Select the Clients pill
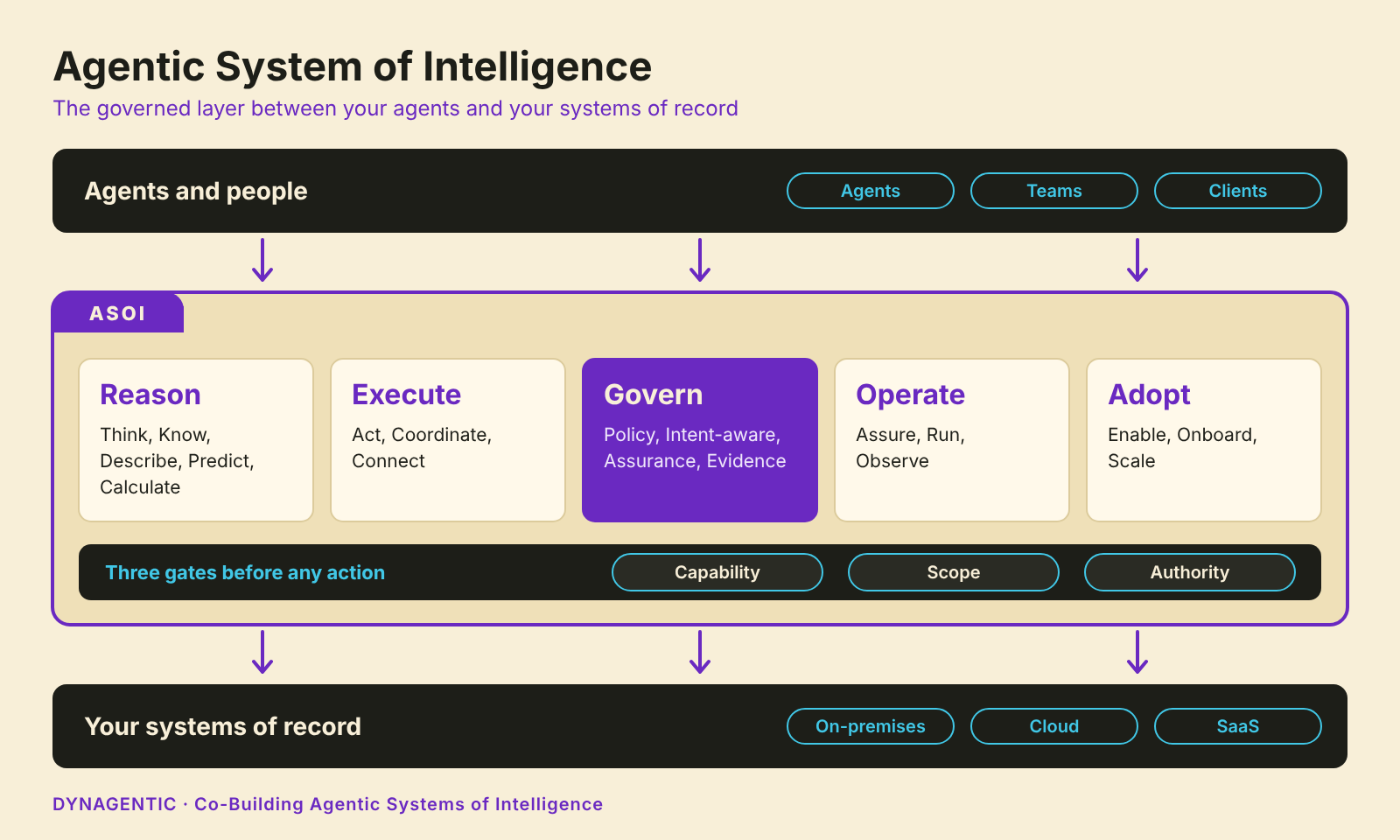The height and width of the screenshot is (840, 1400). point(1238,191)
